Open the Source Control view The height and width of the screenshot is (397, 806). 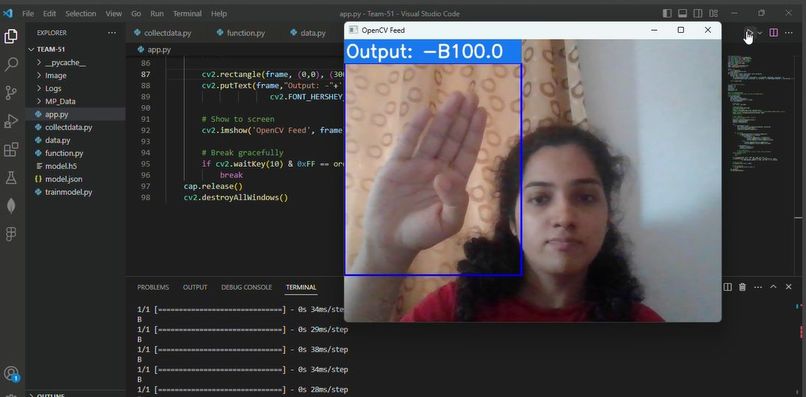click(11, 93)
